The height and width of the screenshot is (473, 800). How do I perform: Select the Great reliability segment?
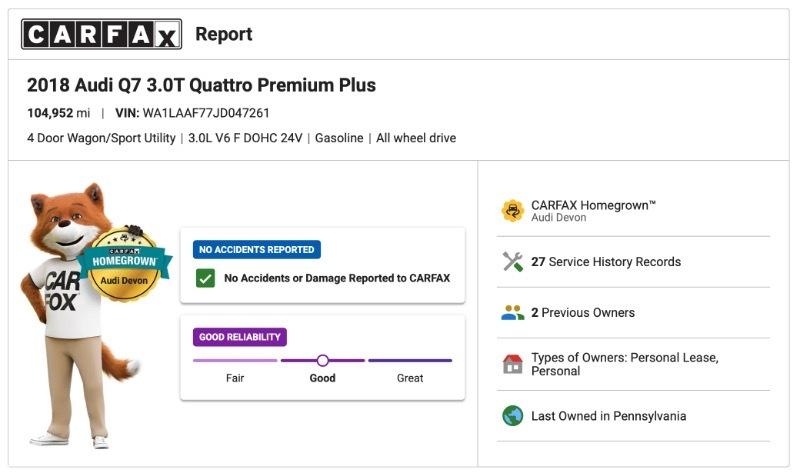point(410,360)
